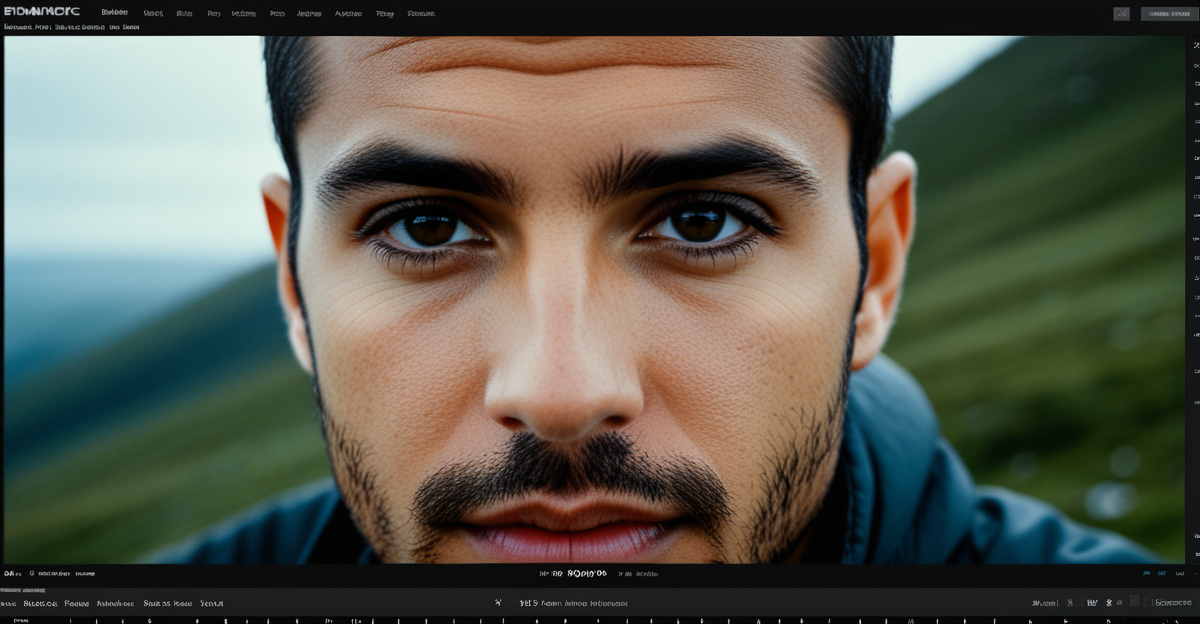The width and height of the screenshot is (1200, 624).
Task: Click the timecode display below the video preview
Action: 573,574
